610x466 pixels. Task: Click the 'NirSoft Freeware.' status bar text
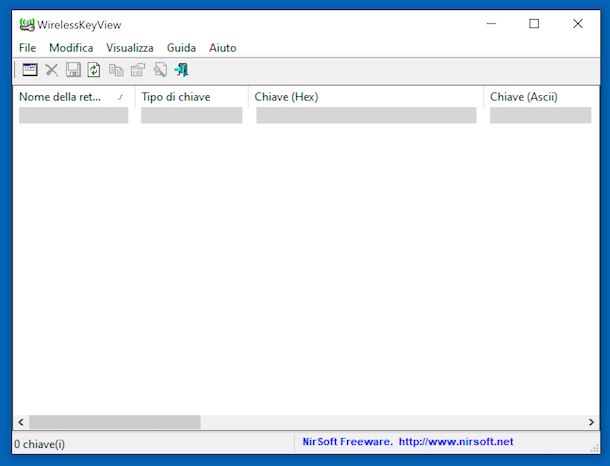tap(347, 442)
